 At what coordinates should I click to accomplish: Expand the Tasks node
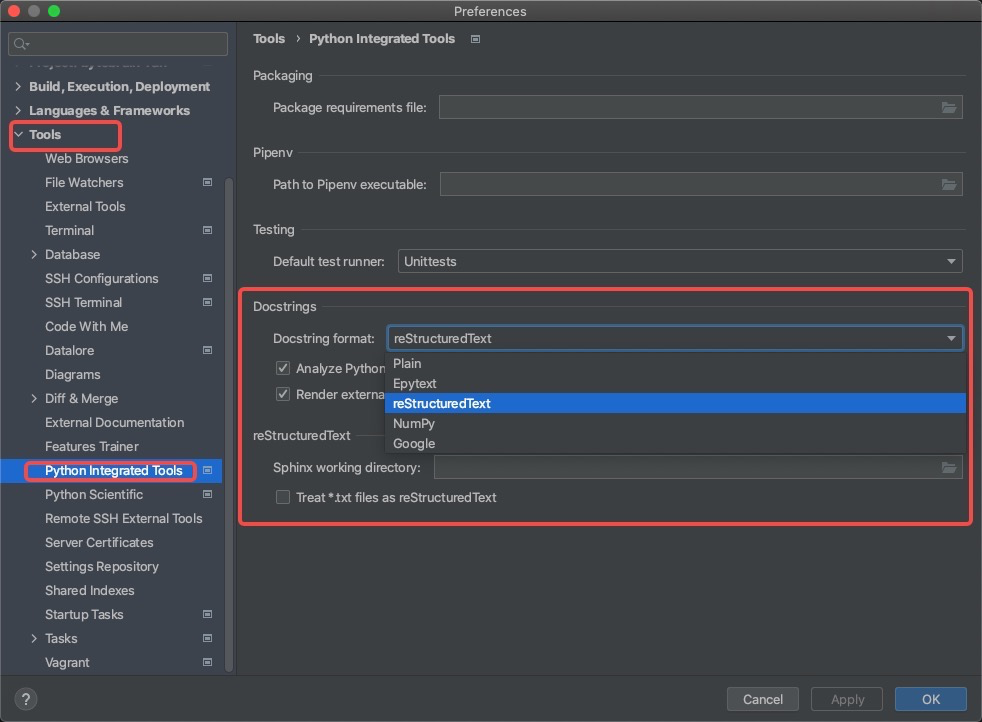pyautogui.click(x=34, y=638)
